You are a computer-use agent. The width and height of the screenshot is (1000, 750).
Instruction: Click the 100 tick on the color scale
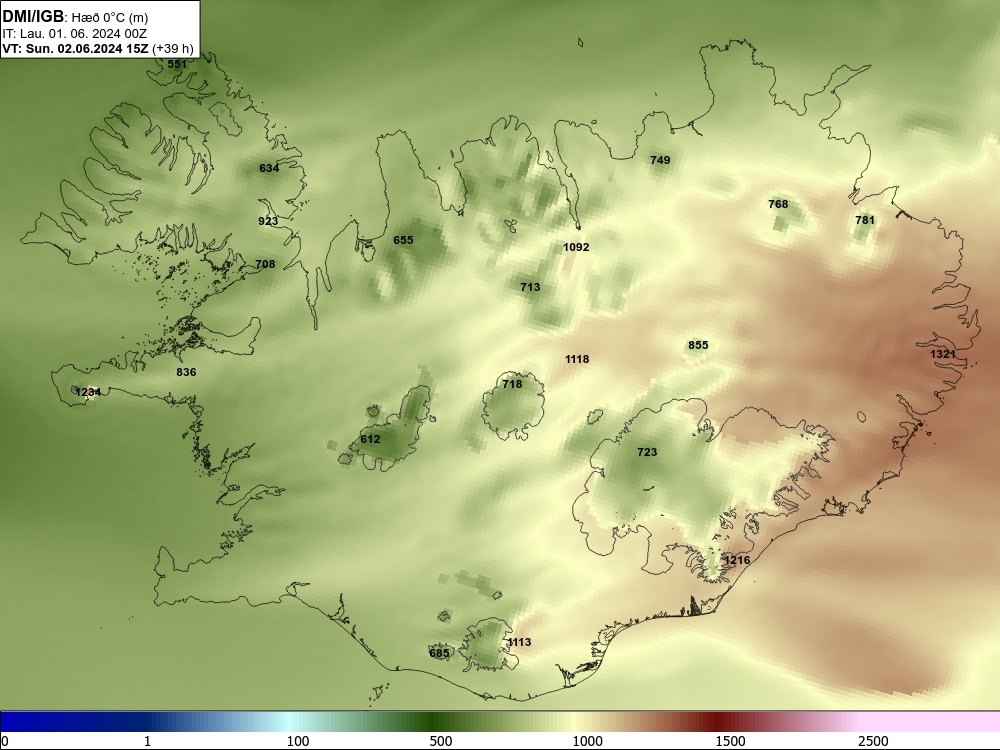pyautogui.click(x=298, y=741)
